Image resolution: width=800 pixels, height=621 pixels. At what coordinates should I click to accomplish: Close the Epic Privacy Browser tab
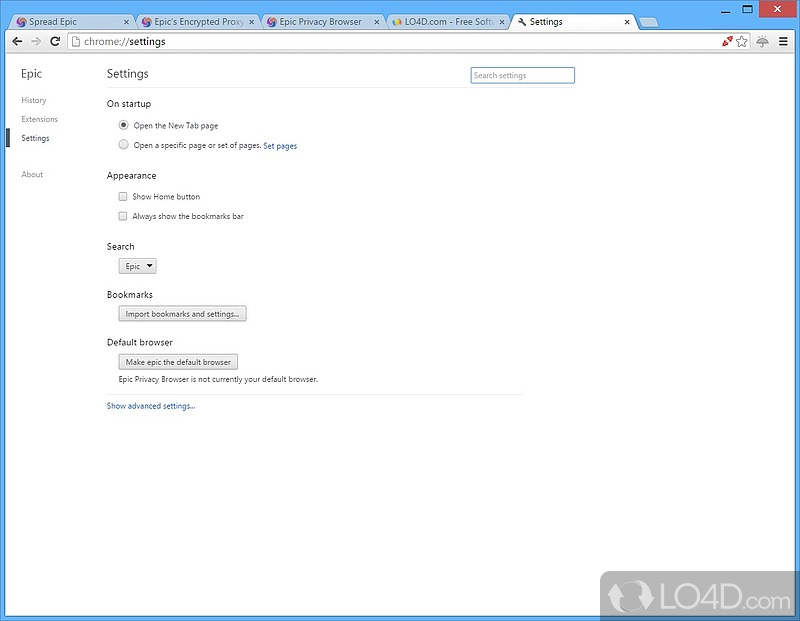click(x=377, y=22)
